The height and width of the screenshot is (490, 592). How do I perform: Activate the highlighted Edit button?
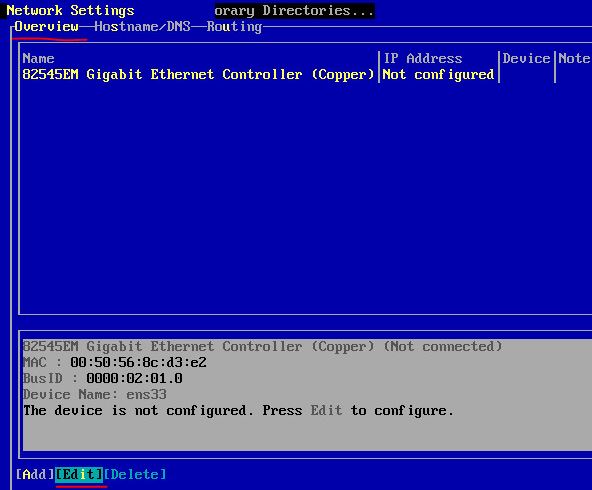tap(79, 475)
